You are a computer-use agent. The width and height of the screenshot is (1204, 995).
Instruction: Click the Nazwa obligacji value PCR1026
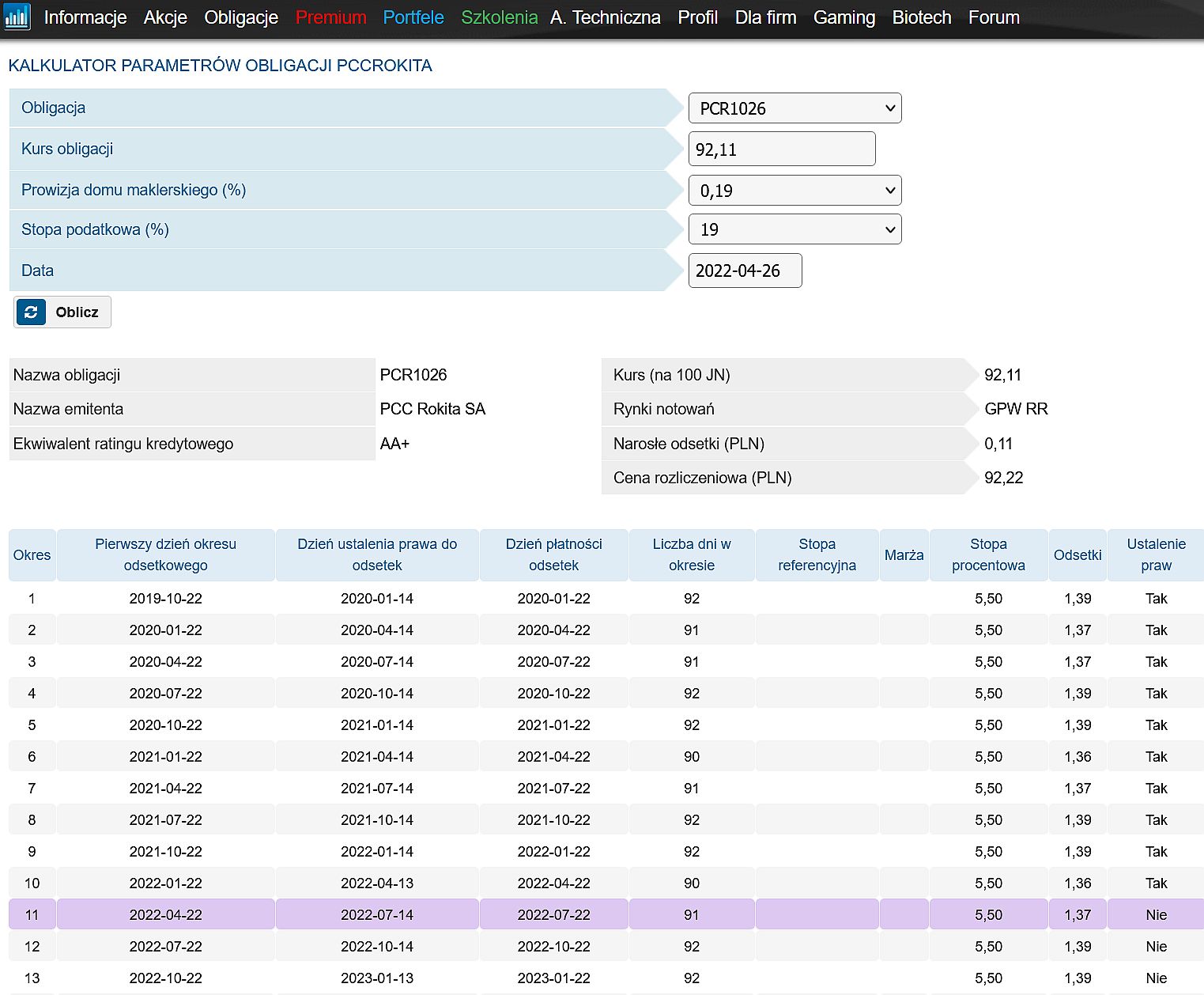point(413,375)
